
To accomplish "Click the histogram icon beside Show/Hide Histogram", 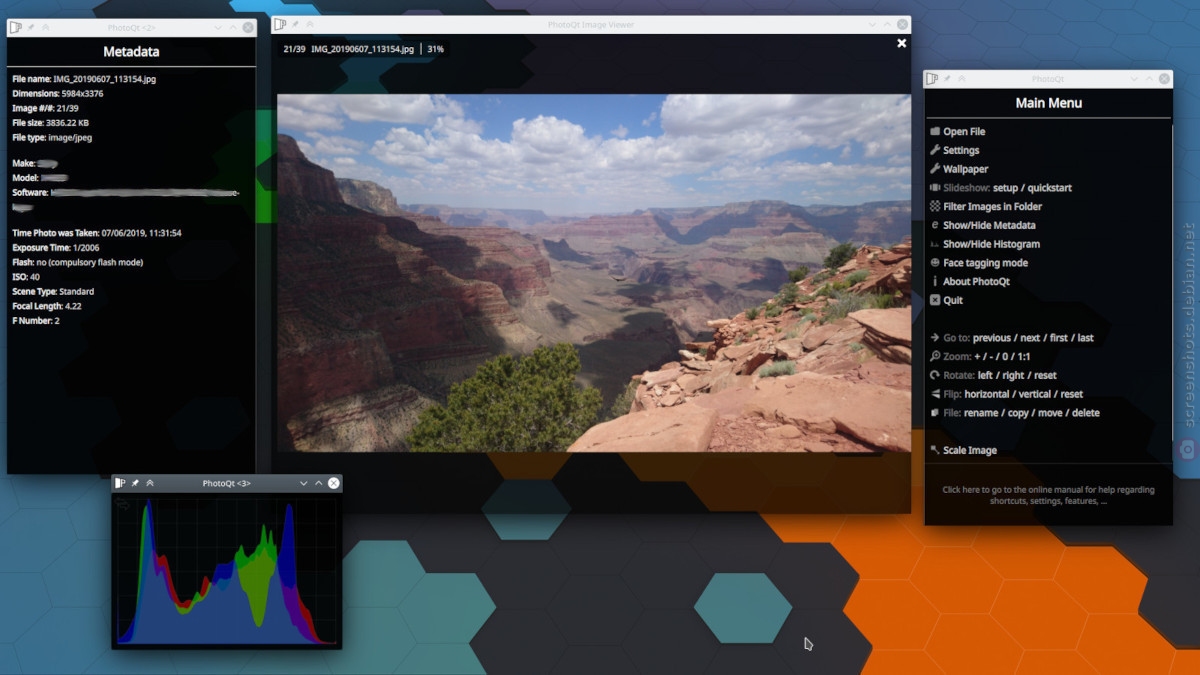I will (935, 244).
